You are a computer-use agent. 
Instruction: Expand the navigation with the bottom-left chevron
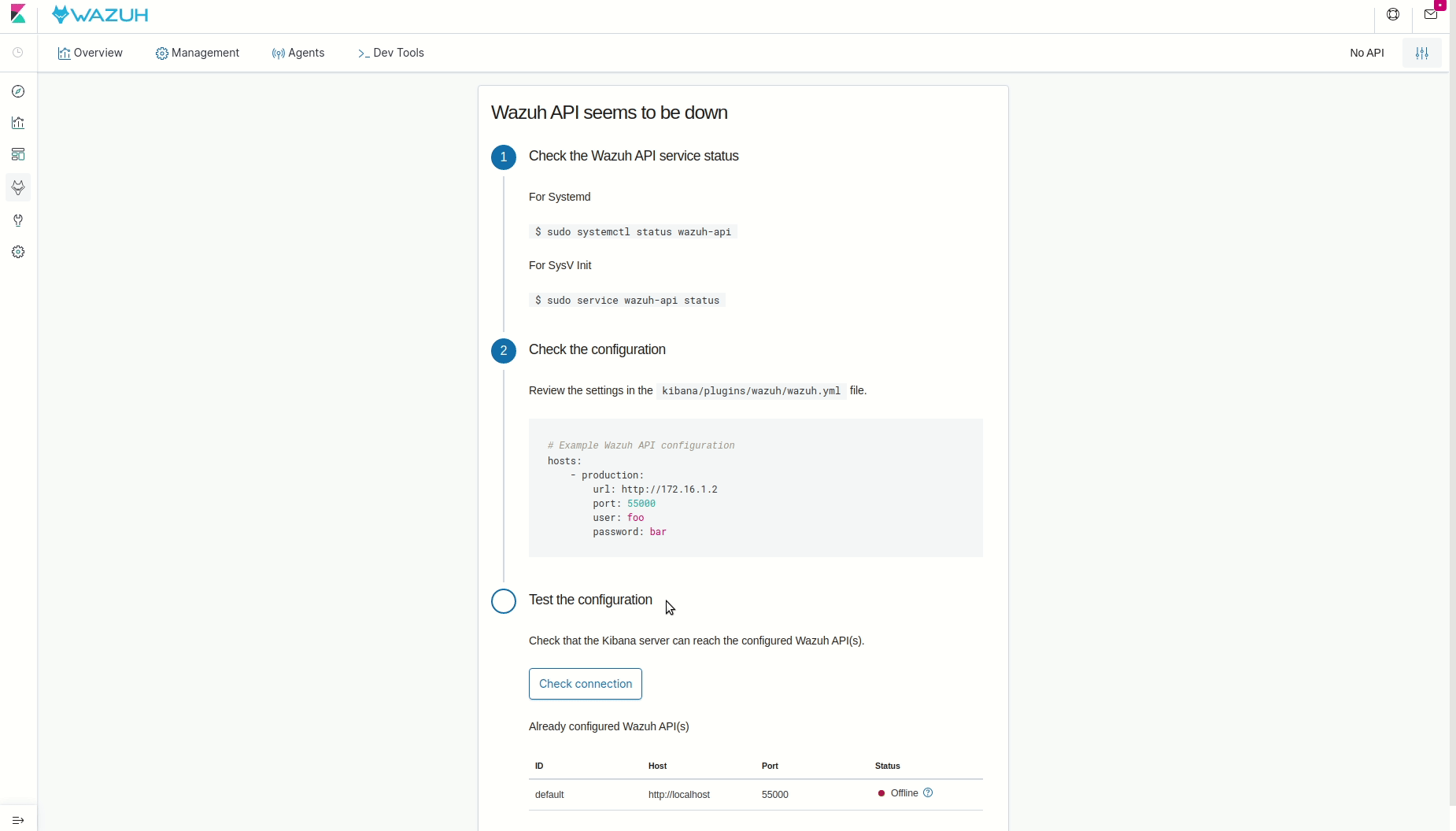pyautogui.click(x=18, y=820)
